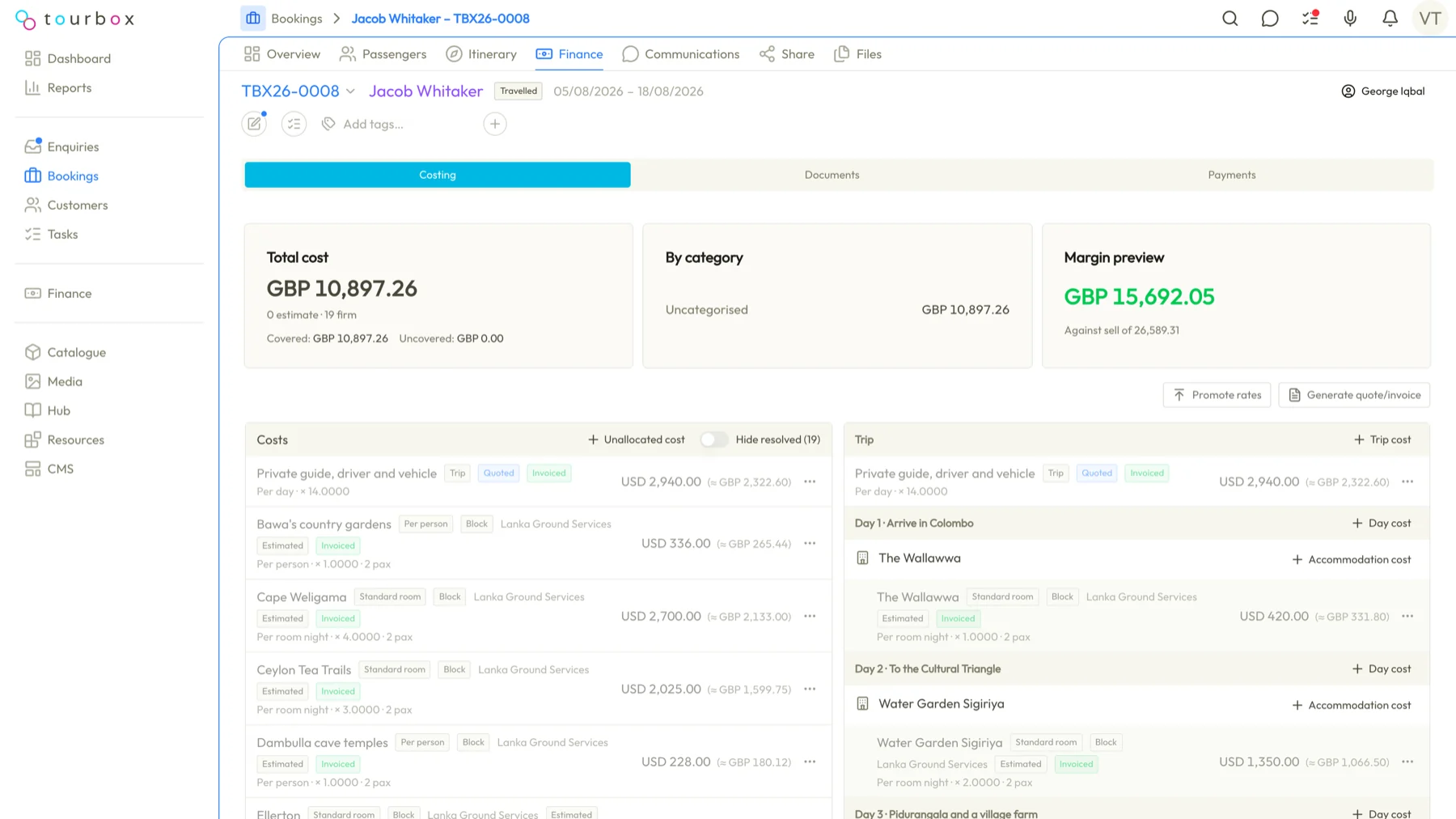Select the Payments sub-tab

pos(1231,175)
